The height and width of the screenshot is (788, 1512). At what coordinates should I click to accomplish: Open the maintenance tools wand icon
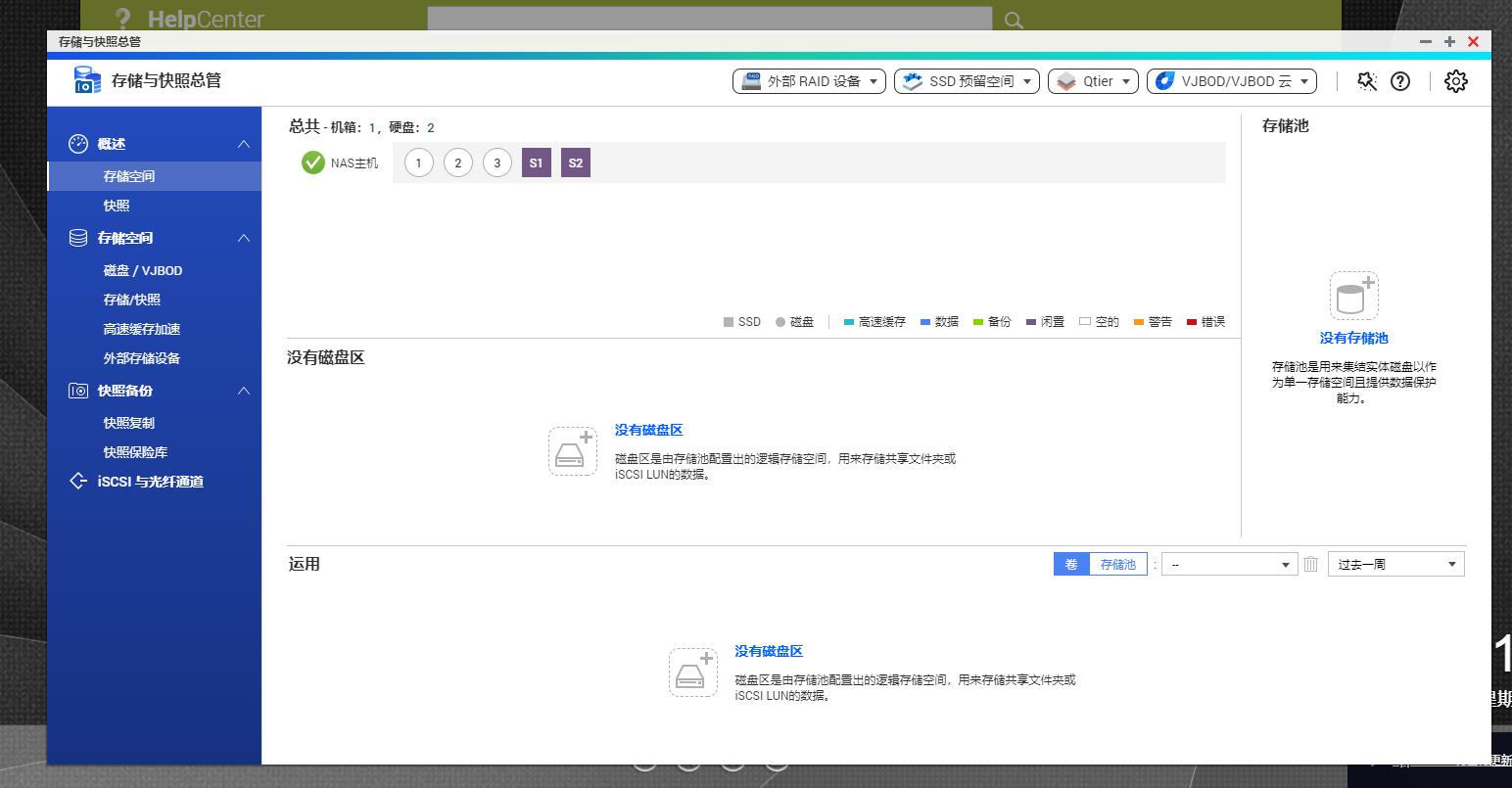coord(1367,81)
